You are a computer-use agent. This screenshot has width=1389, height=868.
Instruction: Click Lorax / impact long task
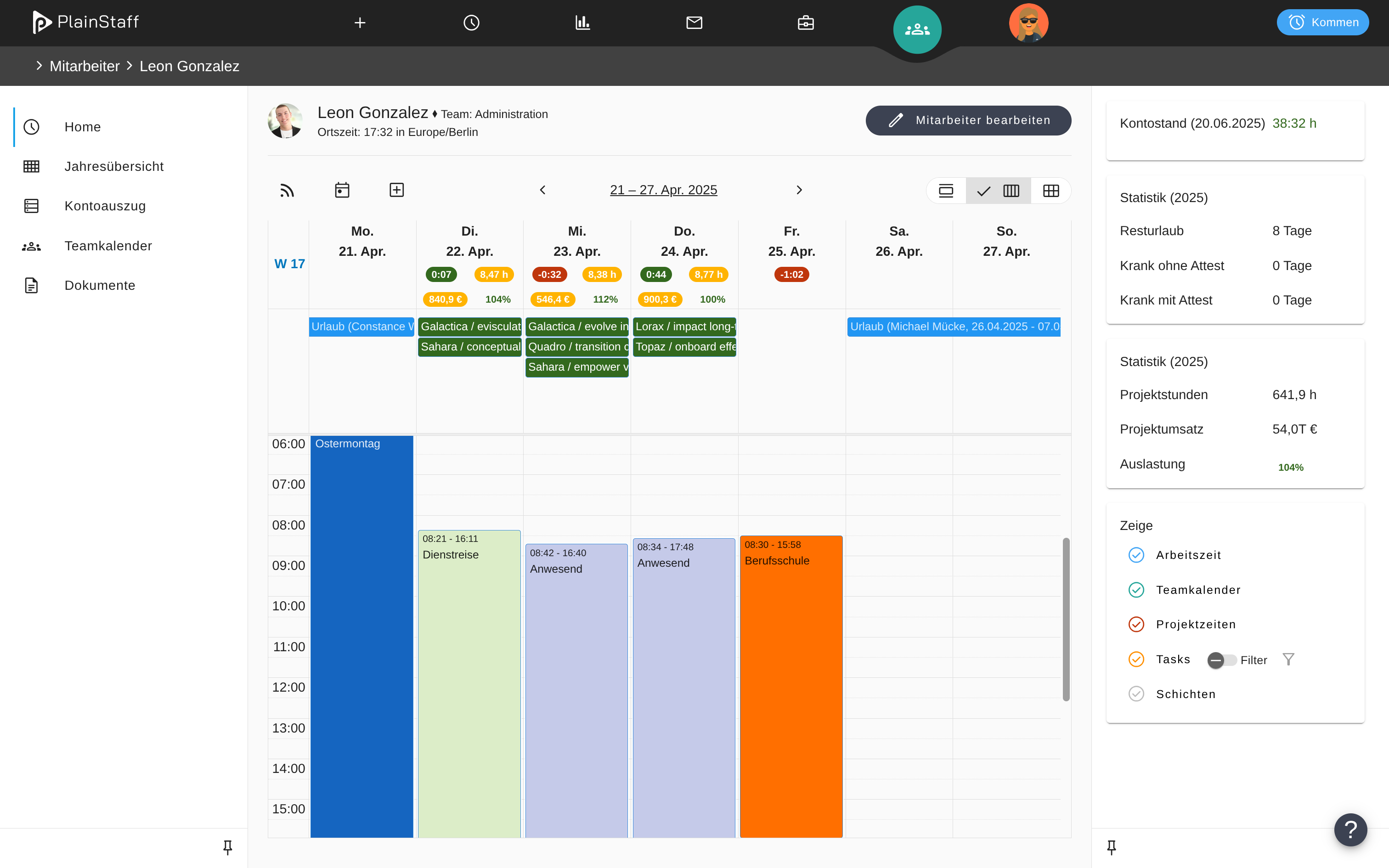pos(684,327)
